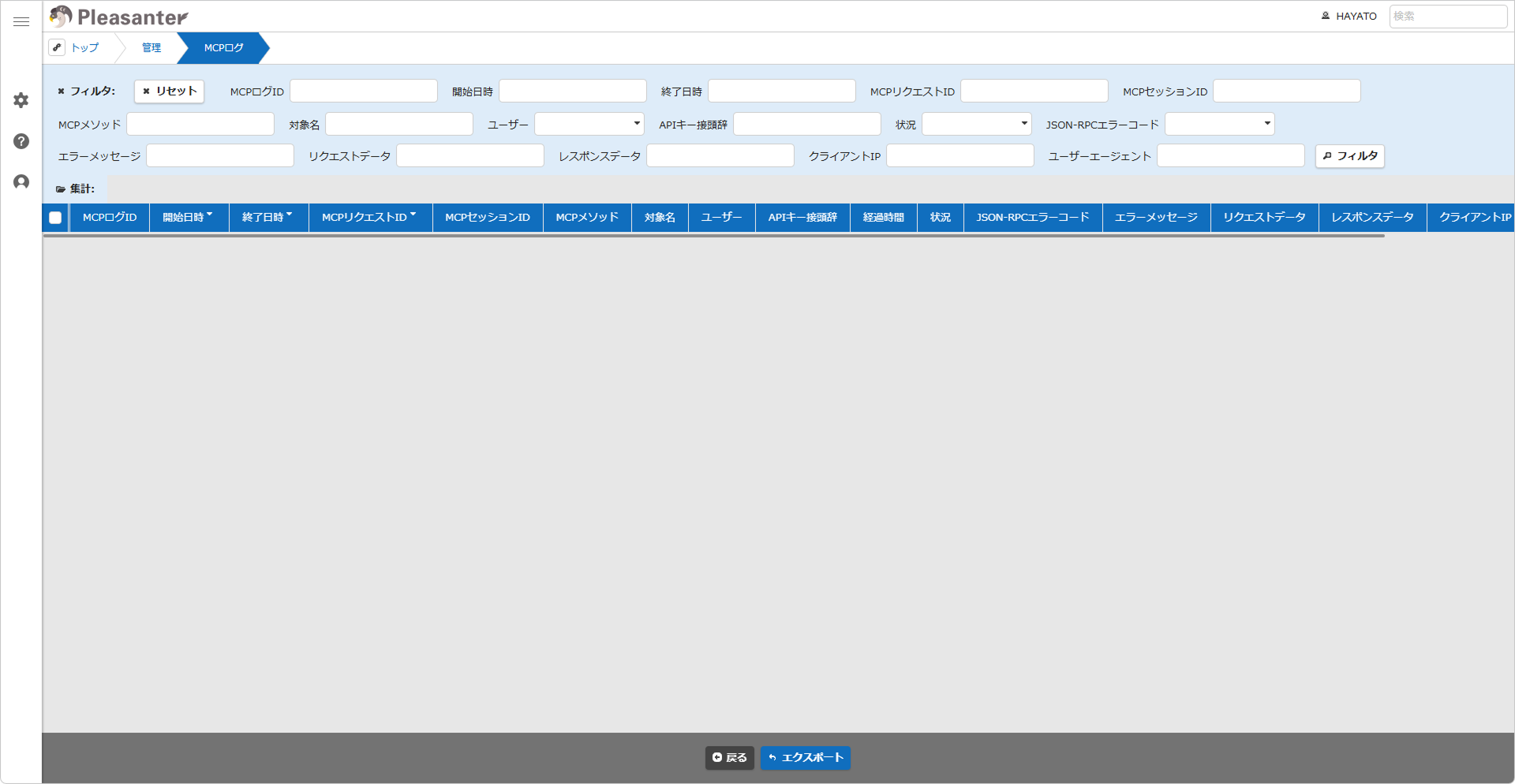This screenshot has width=1515, height=784.
Task: Toggle the select-all checkbox in table header
Action: pos(55,218)
